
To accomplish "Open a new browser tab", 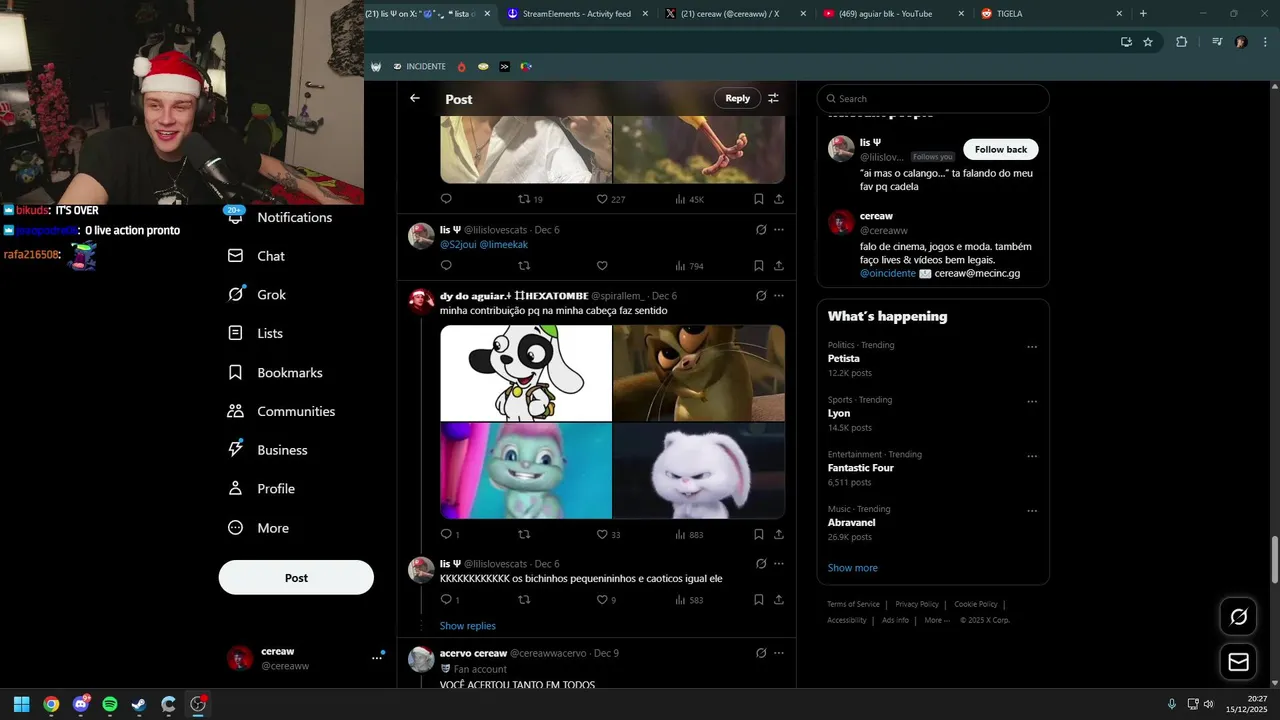I will (x=1143, y=14).
